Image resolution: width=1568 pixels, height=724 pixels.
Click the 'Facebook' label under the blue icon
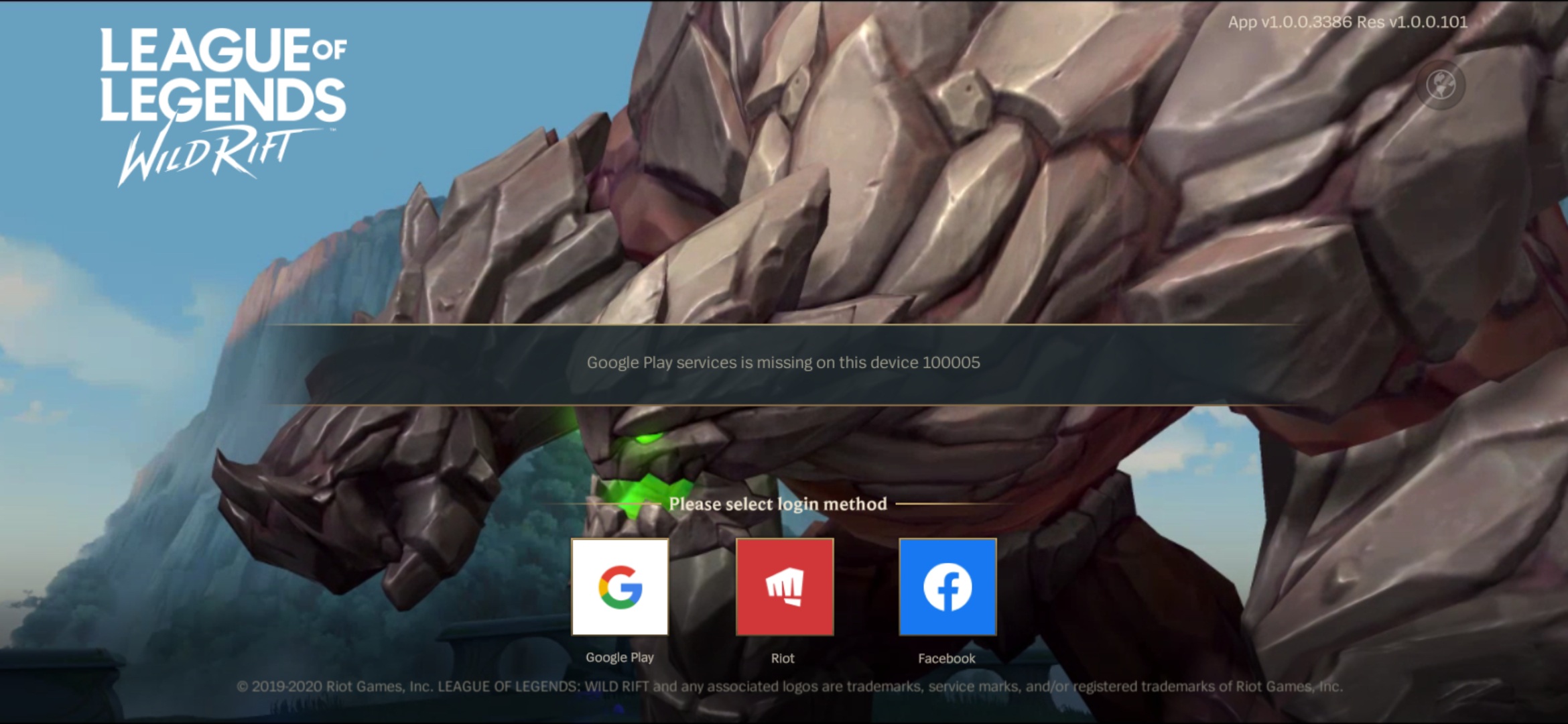click(946, 658)
